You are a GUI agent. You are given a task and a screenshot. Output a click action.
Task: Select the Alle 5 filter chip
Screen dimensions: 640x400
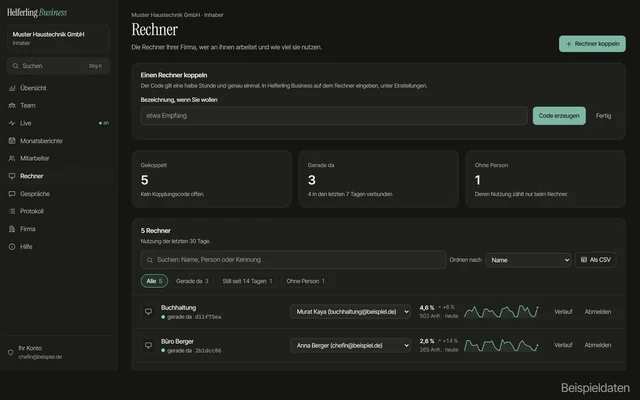tap(154, 281)
